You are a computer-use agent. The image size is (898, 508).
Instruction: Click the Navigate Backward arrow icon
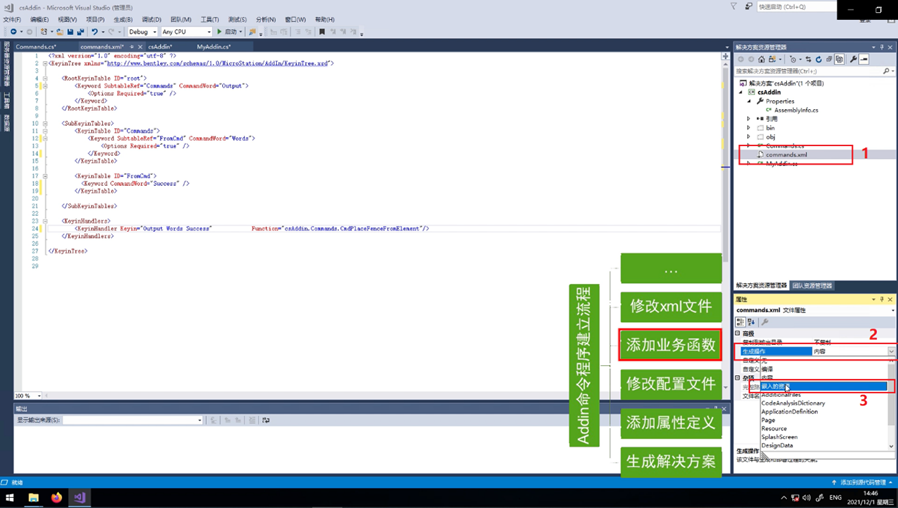pos(13,31)
